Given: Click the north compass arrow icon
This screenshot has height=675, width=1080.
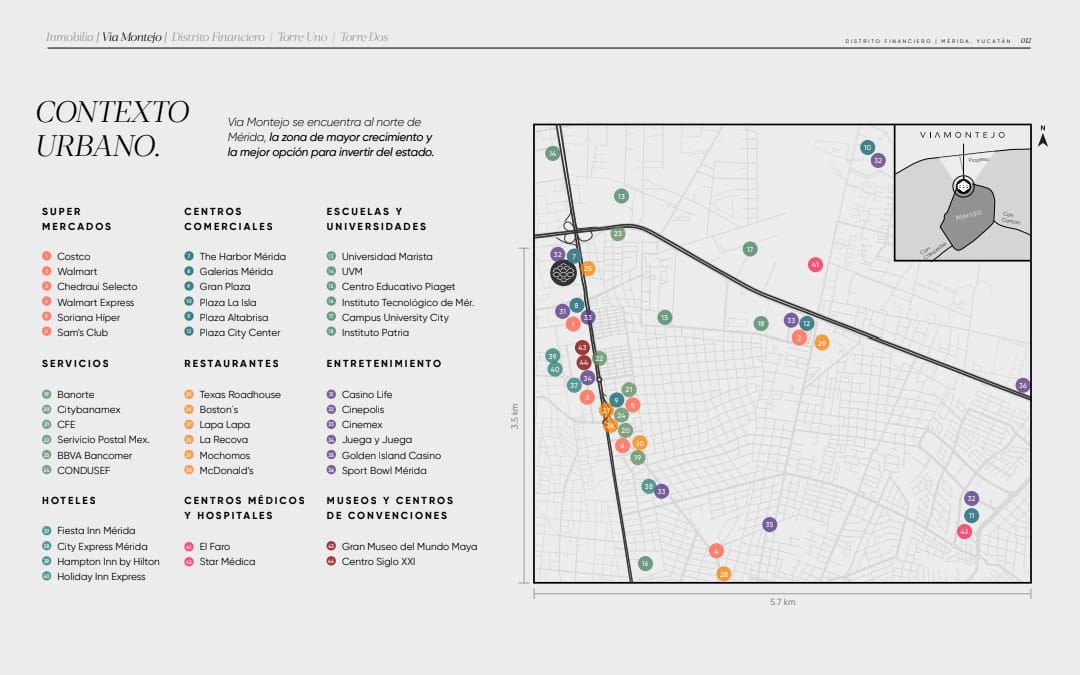Looking at the screenshot, I should click(1043, 136).
